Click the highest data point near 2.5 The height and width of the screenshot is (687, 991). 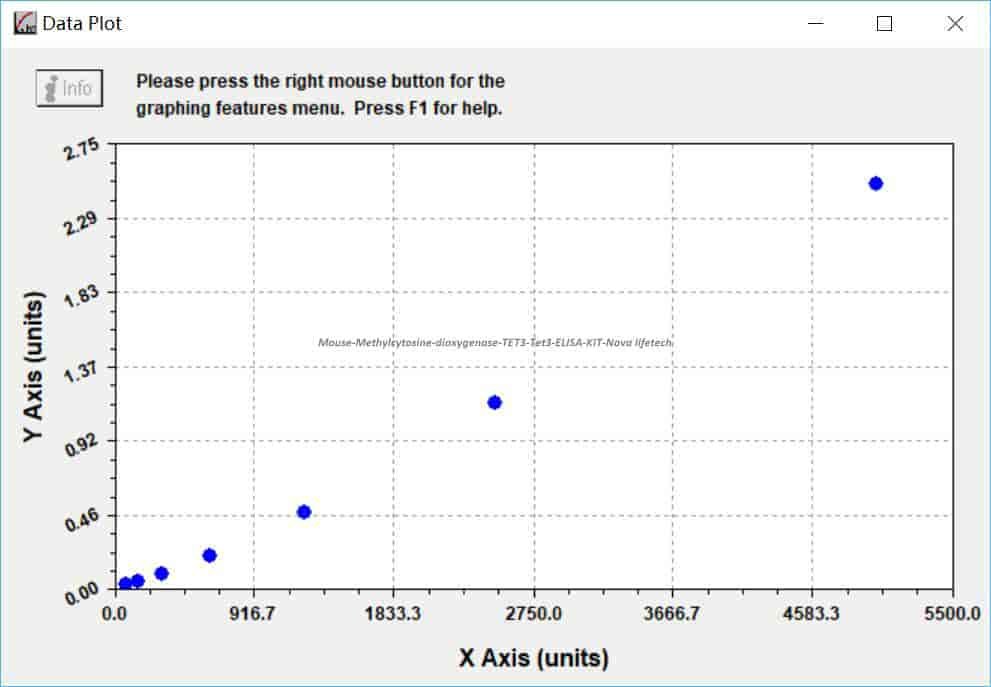pos(875,183)
